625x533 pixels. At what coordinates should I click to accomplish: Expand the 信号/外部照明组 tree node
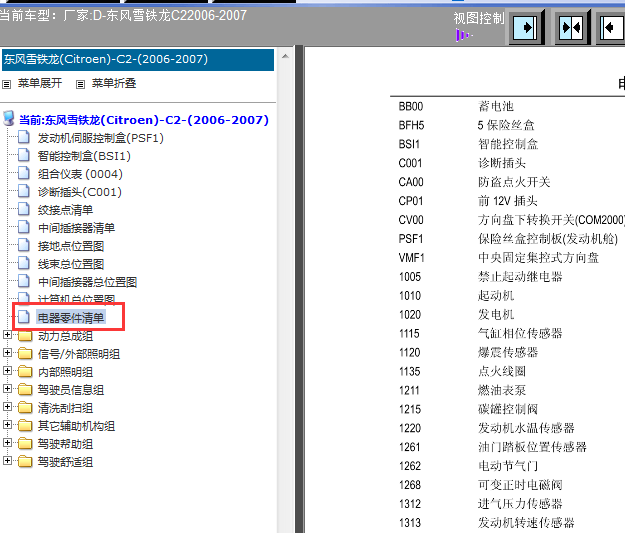[7, 352]
